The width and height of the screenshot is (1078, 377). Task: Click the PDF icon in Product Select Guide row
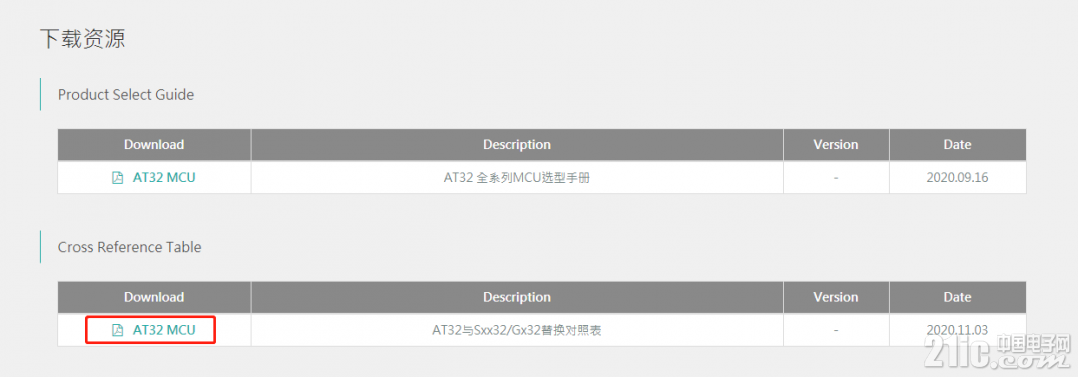coord(118,177)
